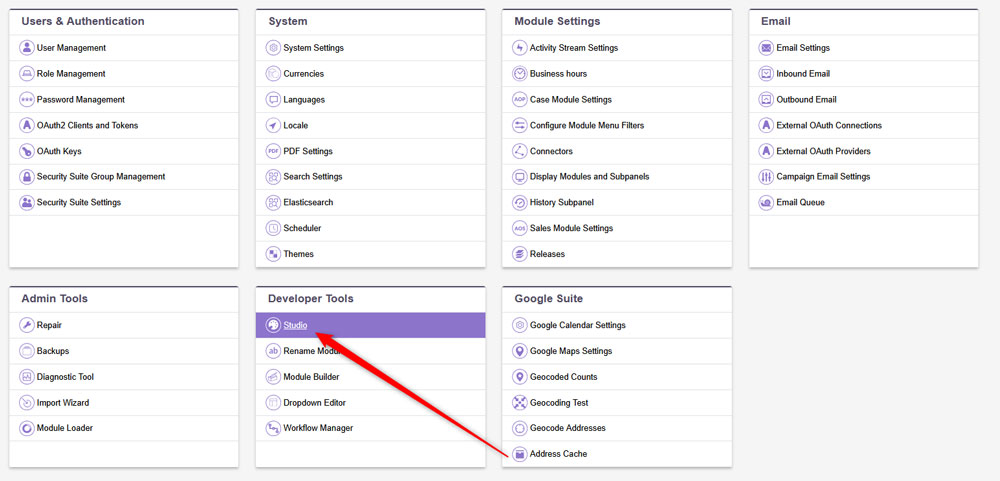Click the Email panel heading

(x=776, y=21)
